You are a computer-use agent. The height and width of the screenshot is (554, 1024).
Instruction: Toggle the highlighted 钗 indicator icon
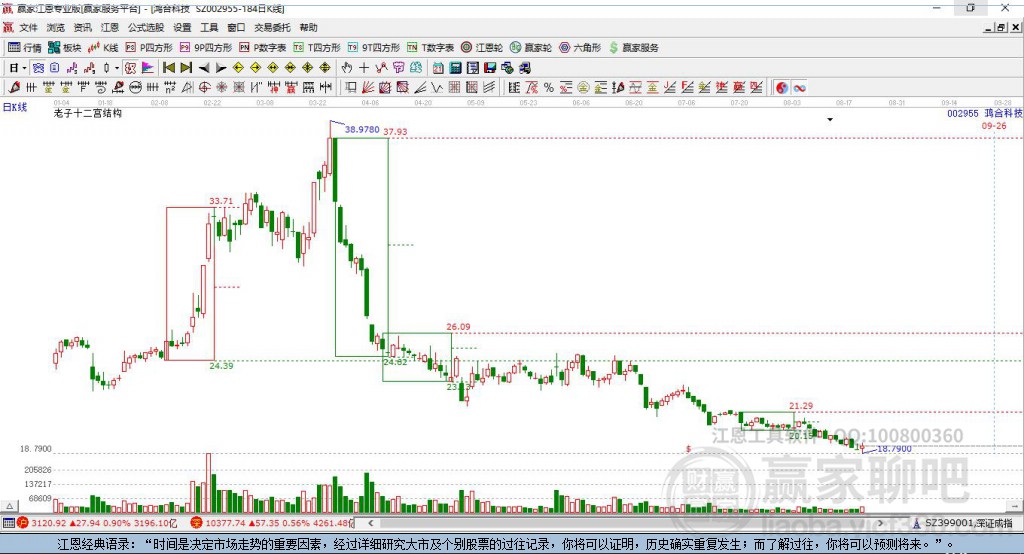point(131,68)
